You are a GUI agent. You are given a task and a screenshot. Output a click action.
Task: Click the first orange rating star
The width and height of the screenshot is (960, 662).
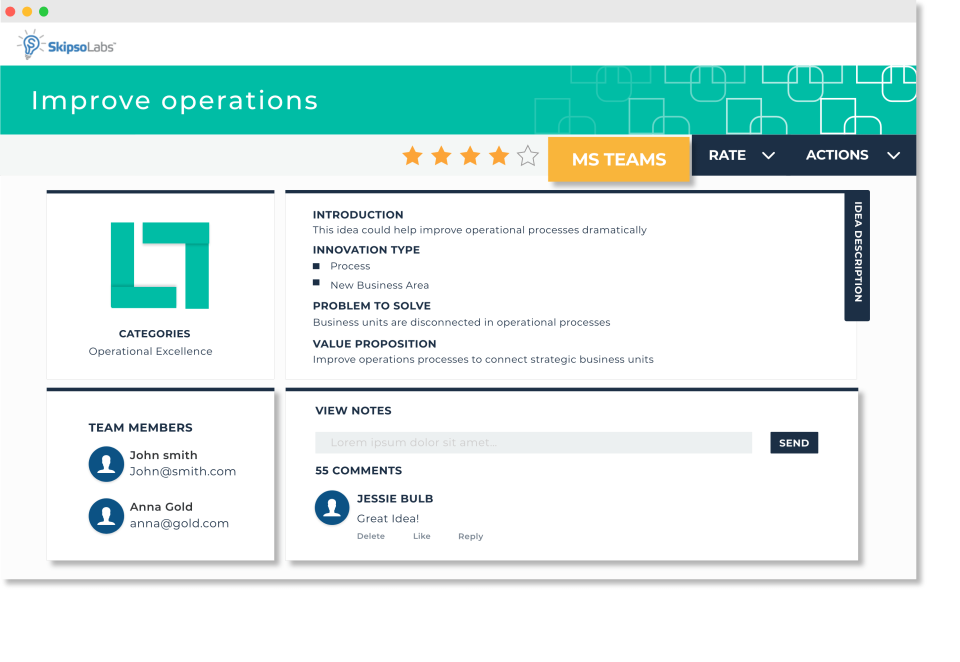point(412,155)
